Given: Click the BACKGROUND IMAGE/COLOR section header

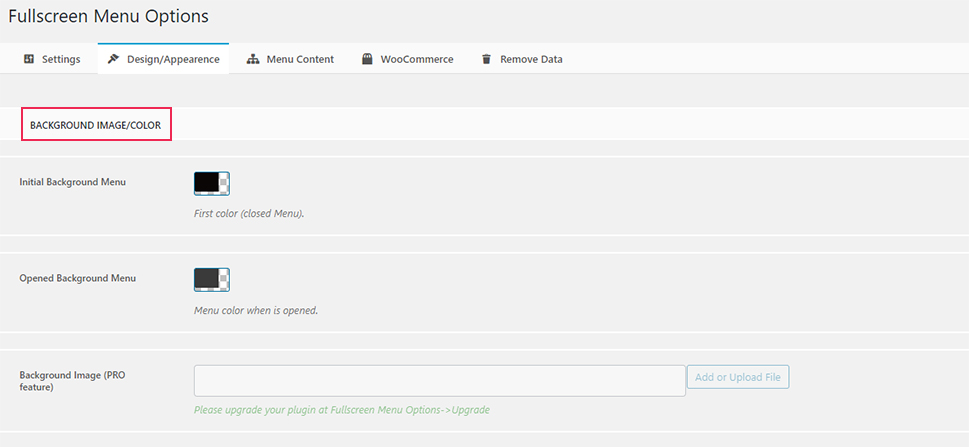Looking at the screenshot, I should click(96, 125).
